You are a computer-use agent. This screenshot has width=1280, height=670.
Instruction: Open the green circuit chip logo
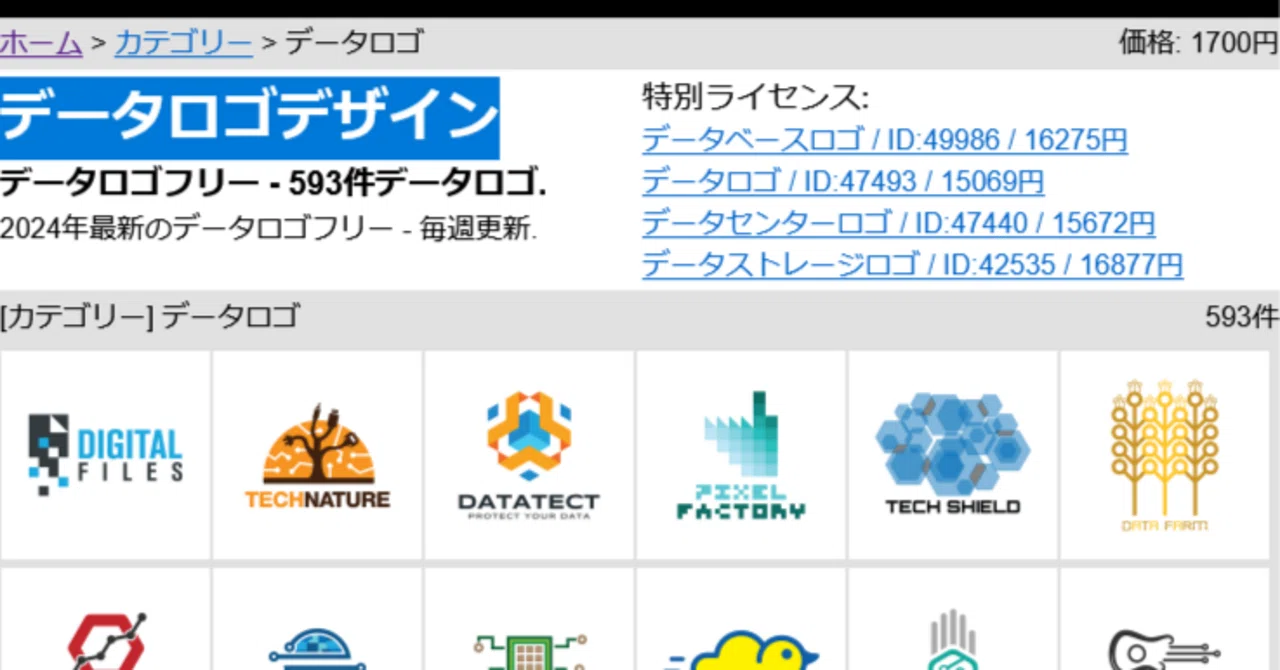click(529, 619)
